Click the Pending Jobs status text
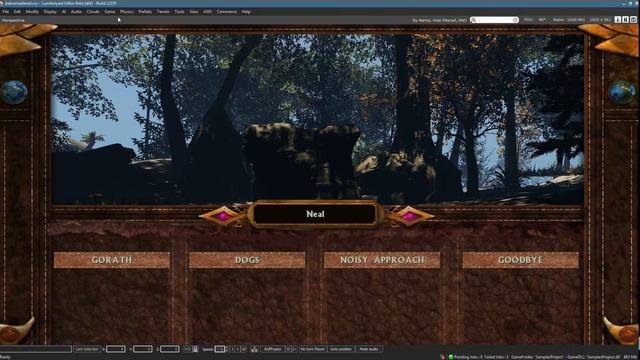 point(468,357)
